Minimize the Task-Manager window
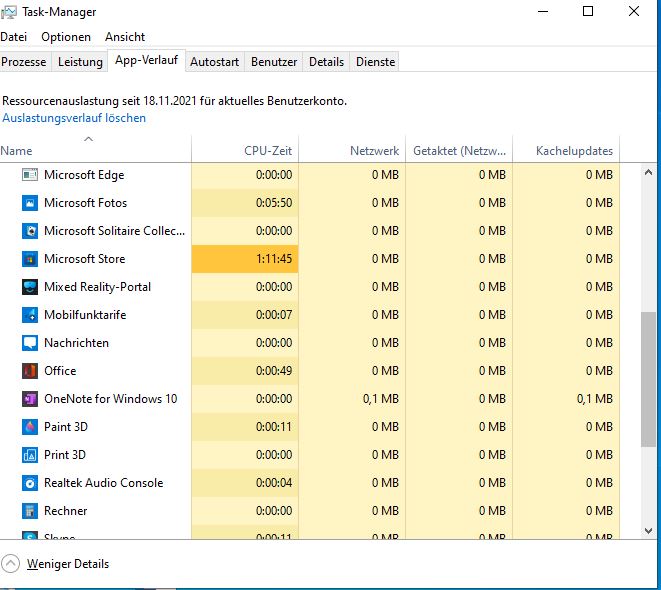This screenshot has width=661, height=590. pyautogui.click(x=543, y=12)
